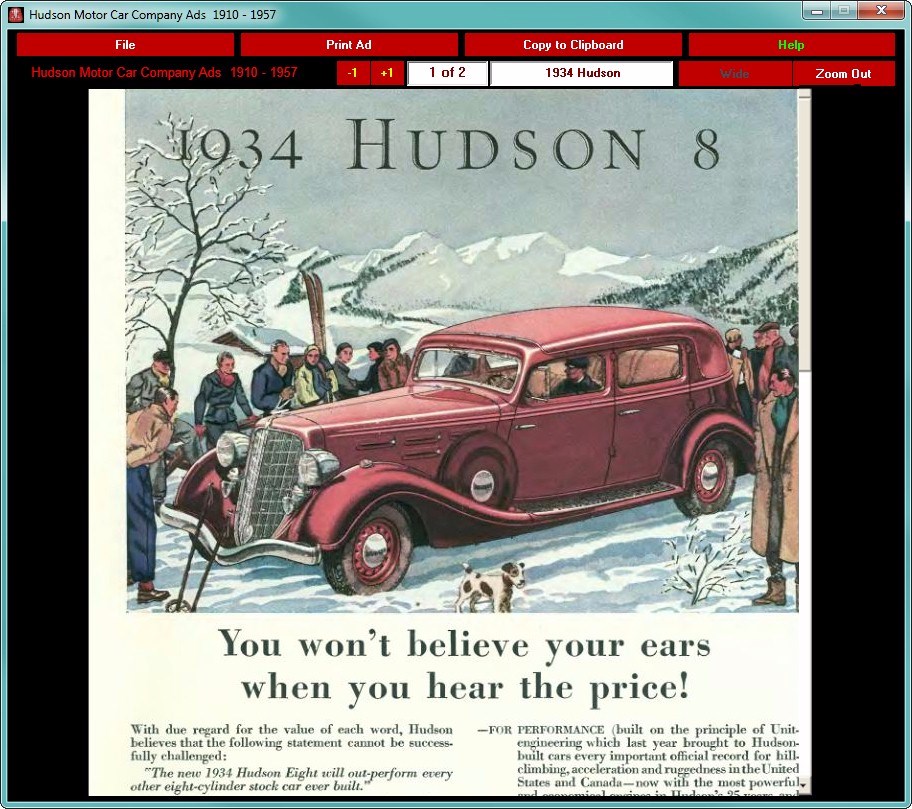
Task: Click the Zoom Out button
Action: pyautogui.click(x=843, y=74)
